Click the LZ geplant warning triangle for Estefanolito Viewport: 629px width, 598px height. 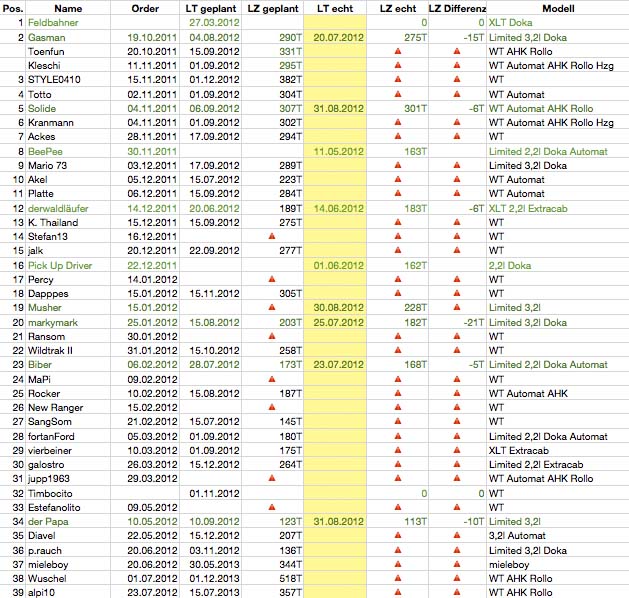272,507
